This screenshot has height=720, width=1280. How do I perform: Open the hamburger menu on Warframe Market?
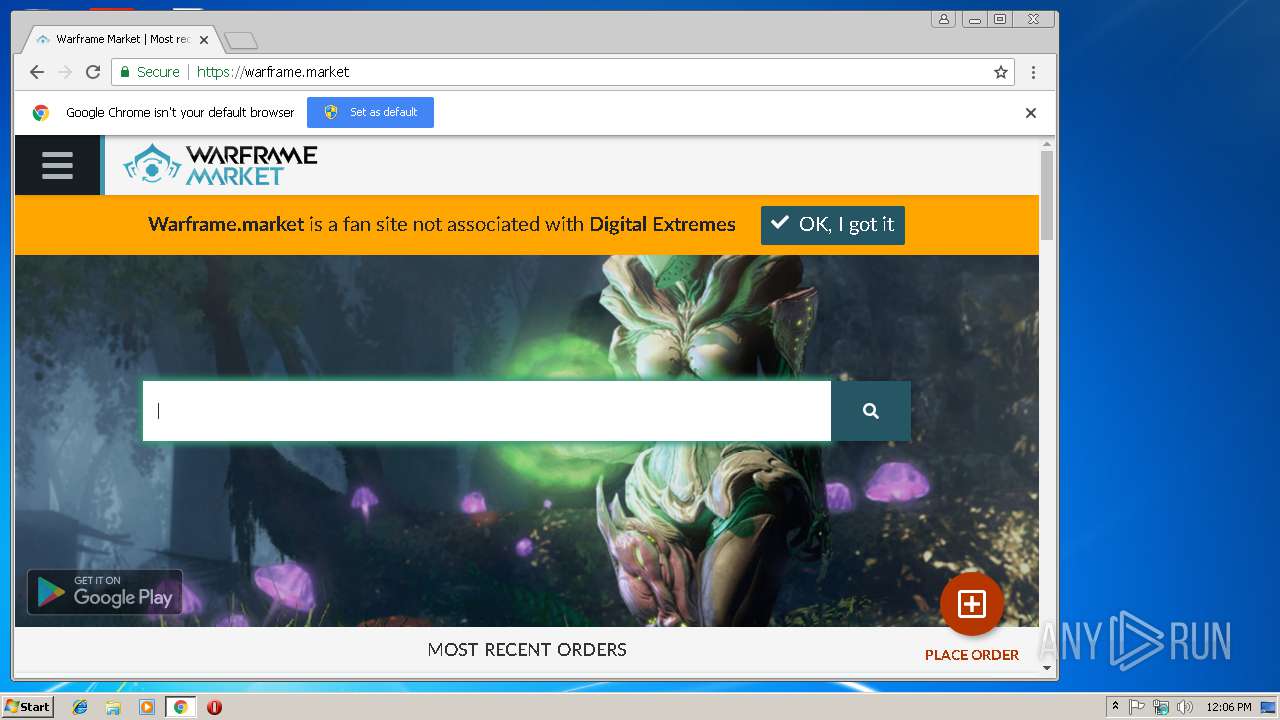point(57,165)
